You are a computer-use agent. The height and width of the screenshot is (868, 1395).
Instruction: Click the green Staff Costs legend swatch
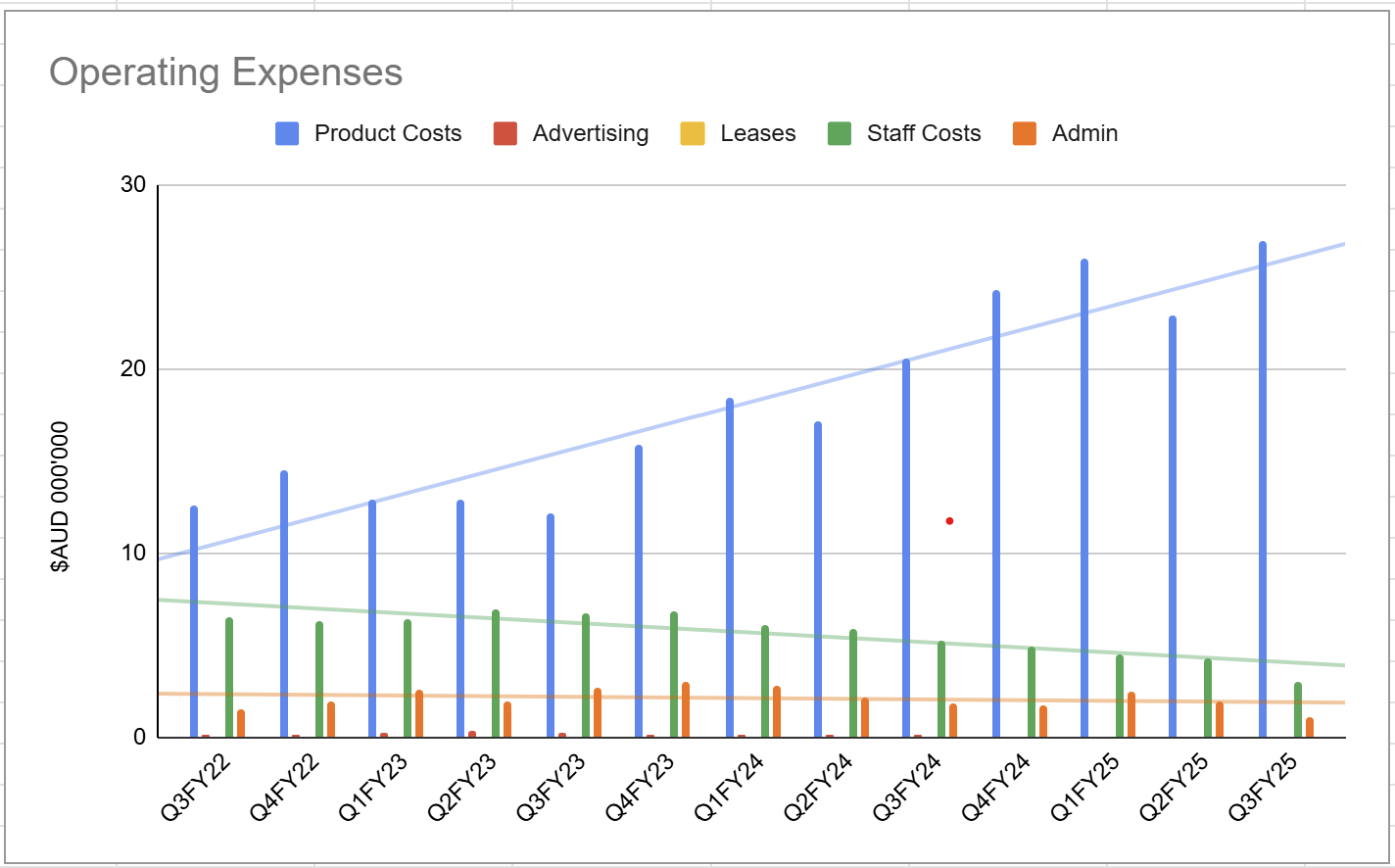pyautogui.click(x=840, y=133)
